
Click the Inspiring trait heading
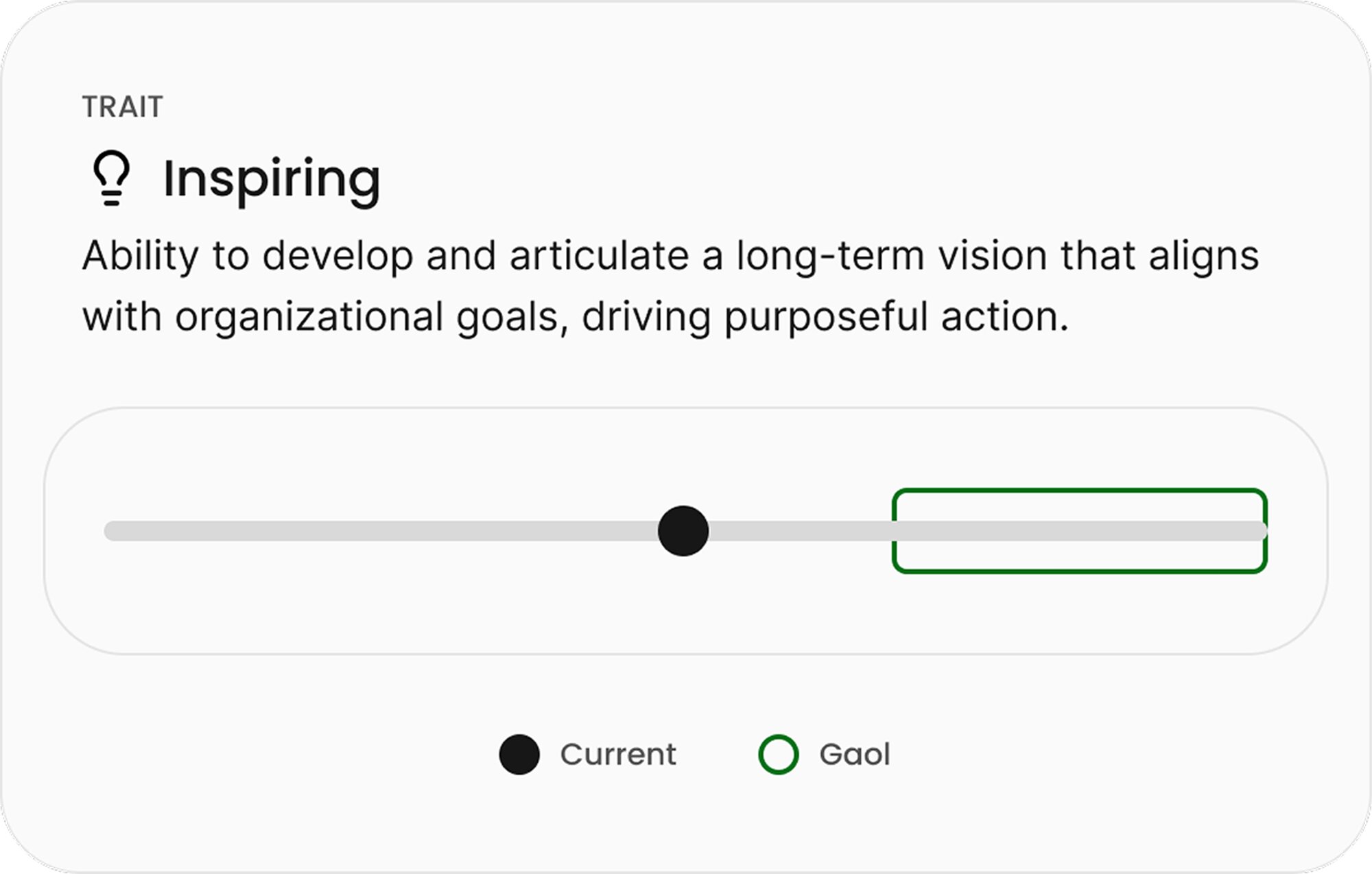point(272,180)
